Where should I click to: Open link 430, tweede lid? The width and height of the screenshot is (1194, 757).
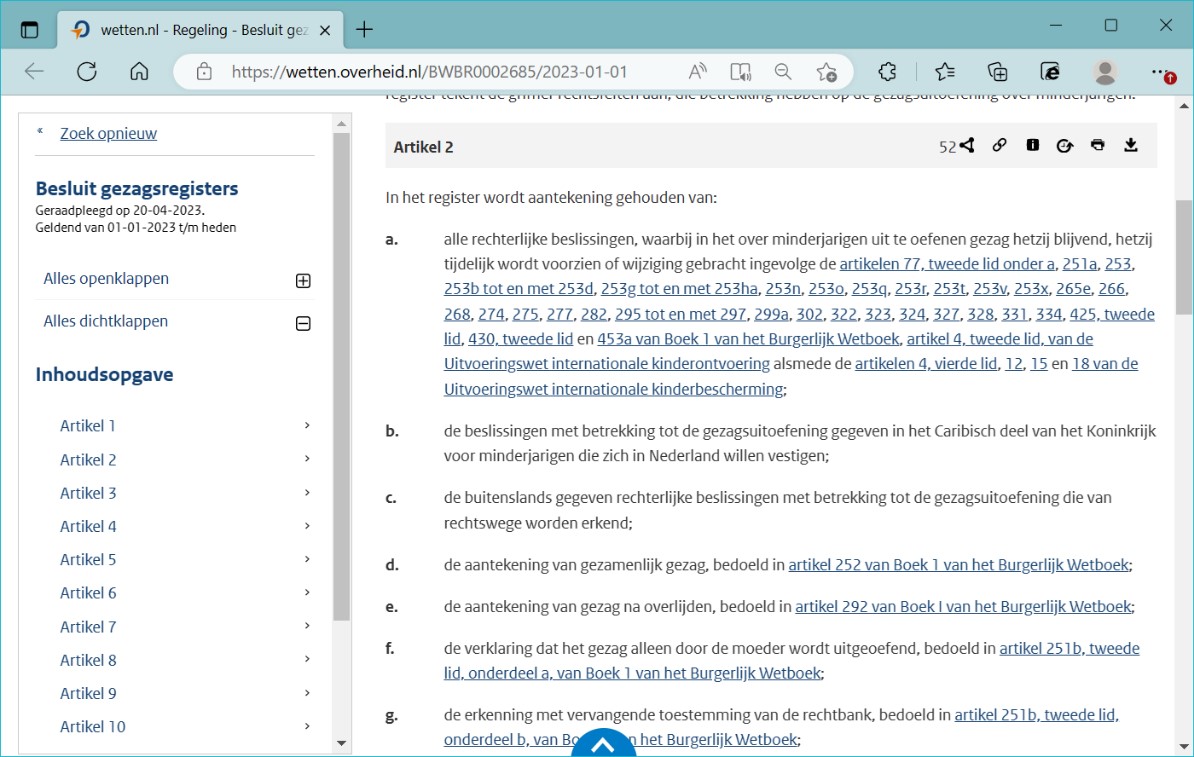click(x=520, y=339)
